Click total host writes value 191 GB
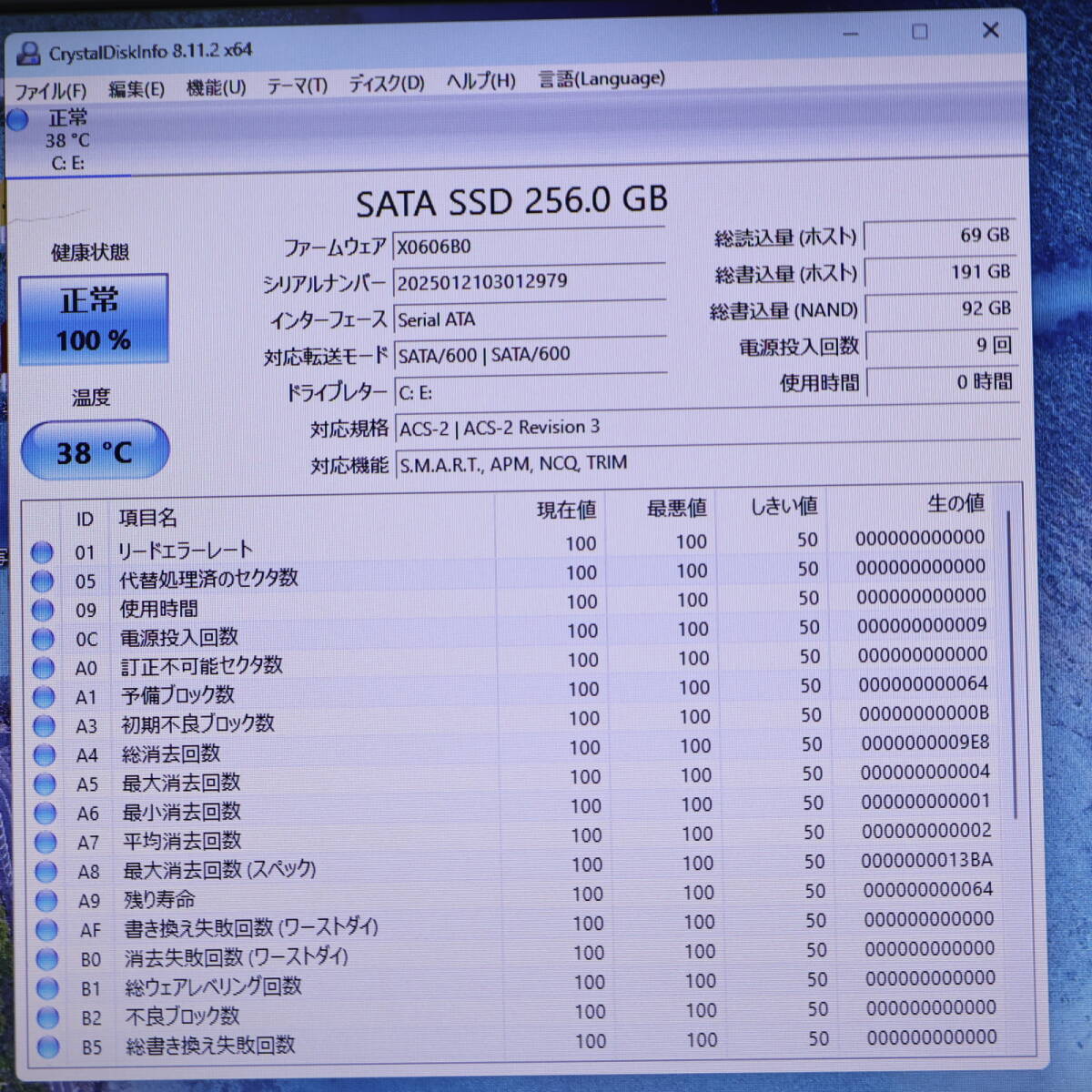1092x1092 pixels. [940, 272]
